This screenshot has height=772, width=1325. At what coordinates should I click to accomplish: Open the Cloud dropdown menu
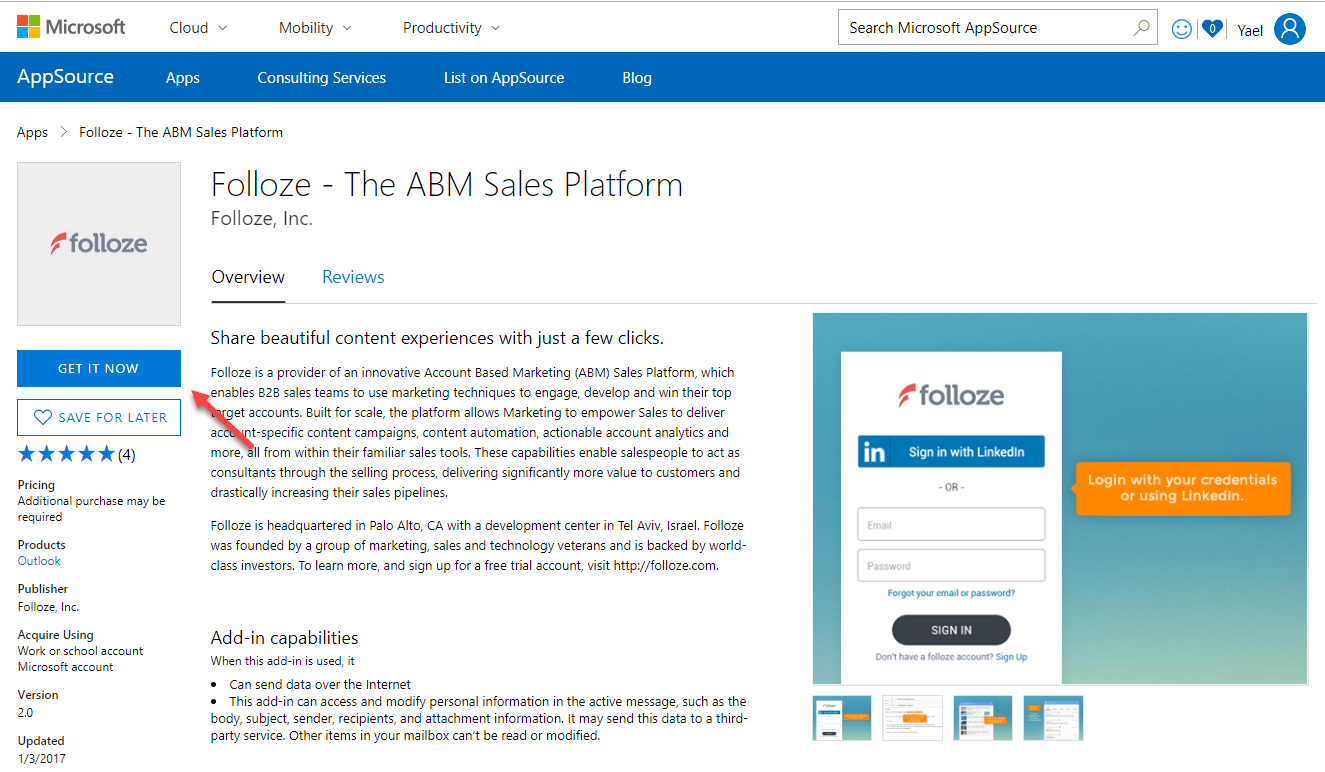point(196,28)
